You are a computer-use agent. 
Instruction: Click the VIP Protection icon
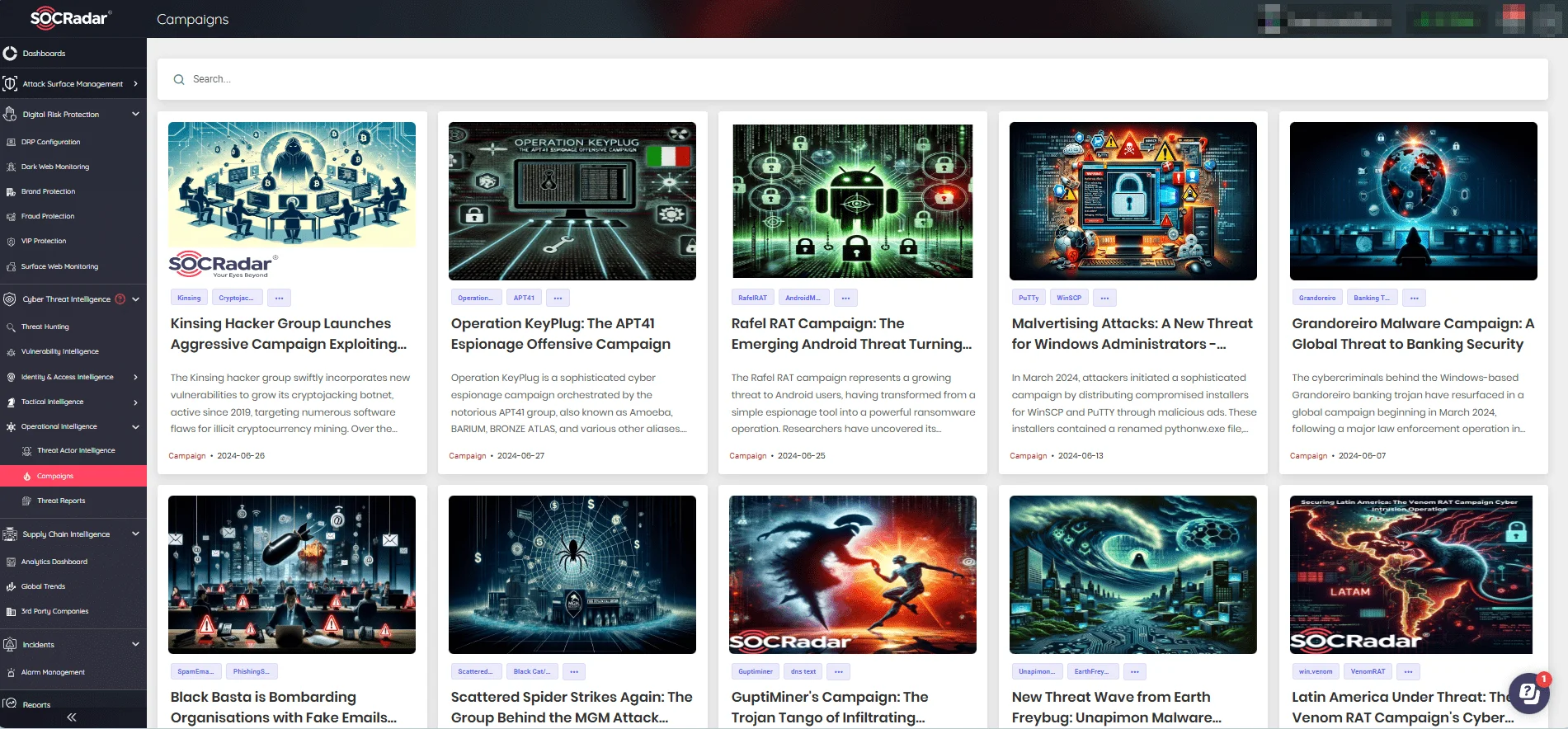coord(12,241)
